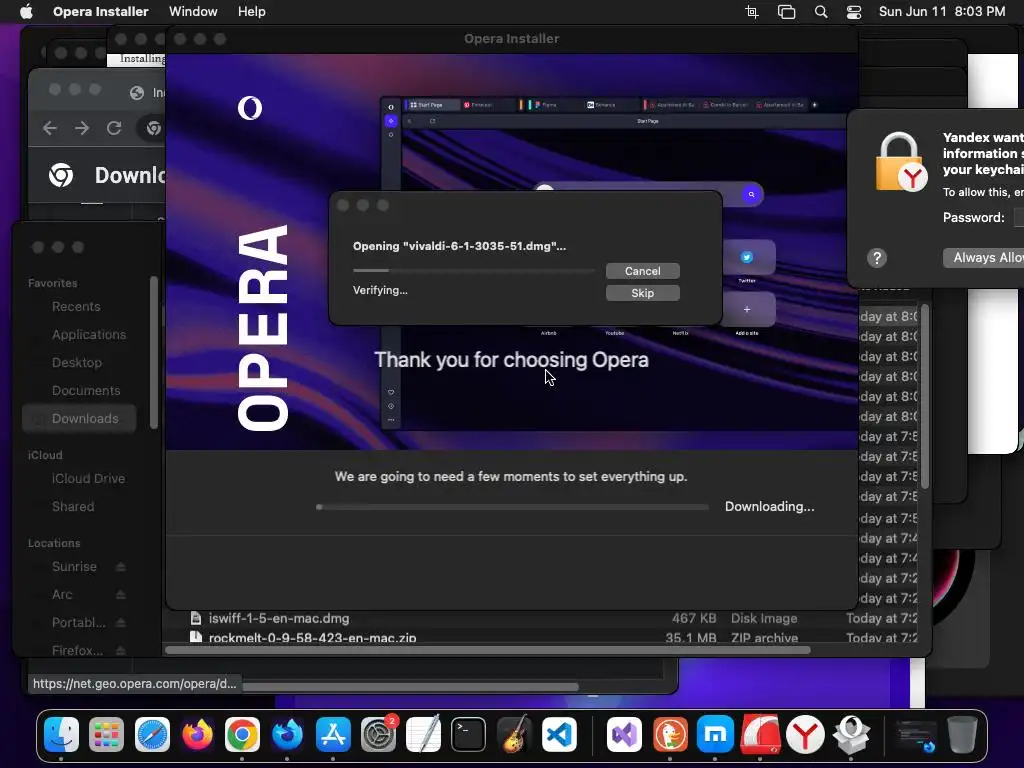Image resolution: width=1024 pixels, height=768 pixels.
Task: Select Desktop in Finder sidebar
Action: click(x=77, y=363)
